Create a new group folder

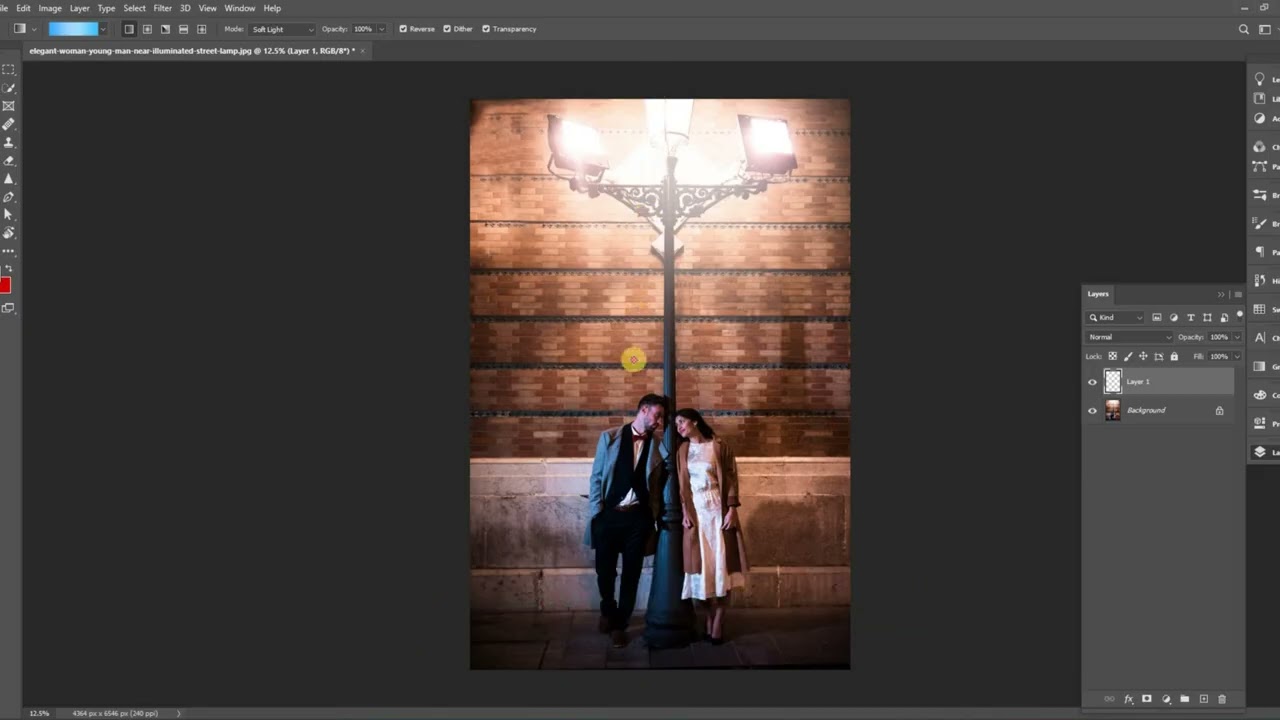tap(1185, 699)
